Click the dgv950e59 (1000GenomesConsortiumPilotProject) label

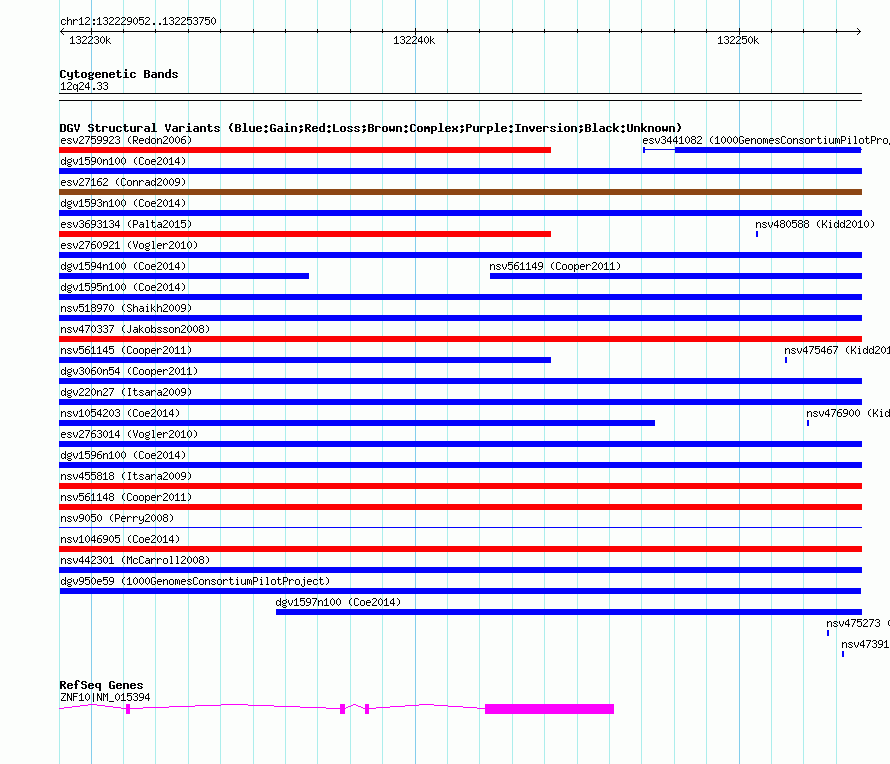pyautogui.click(x=195, y=581)
